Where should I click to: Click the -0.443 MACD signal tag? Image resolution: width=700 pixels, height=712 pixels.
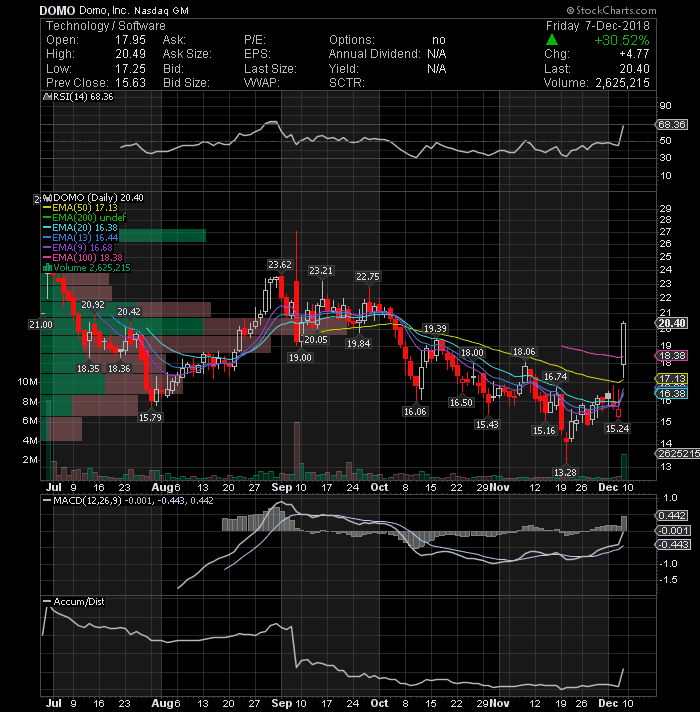[x=674, y=544]
